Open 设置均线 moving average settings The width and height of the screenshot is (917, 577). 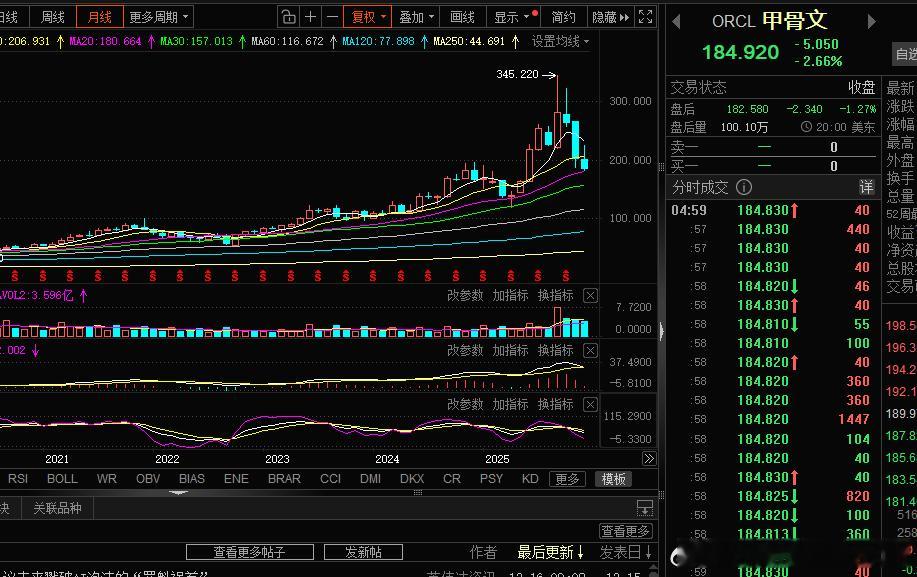560,42
